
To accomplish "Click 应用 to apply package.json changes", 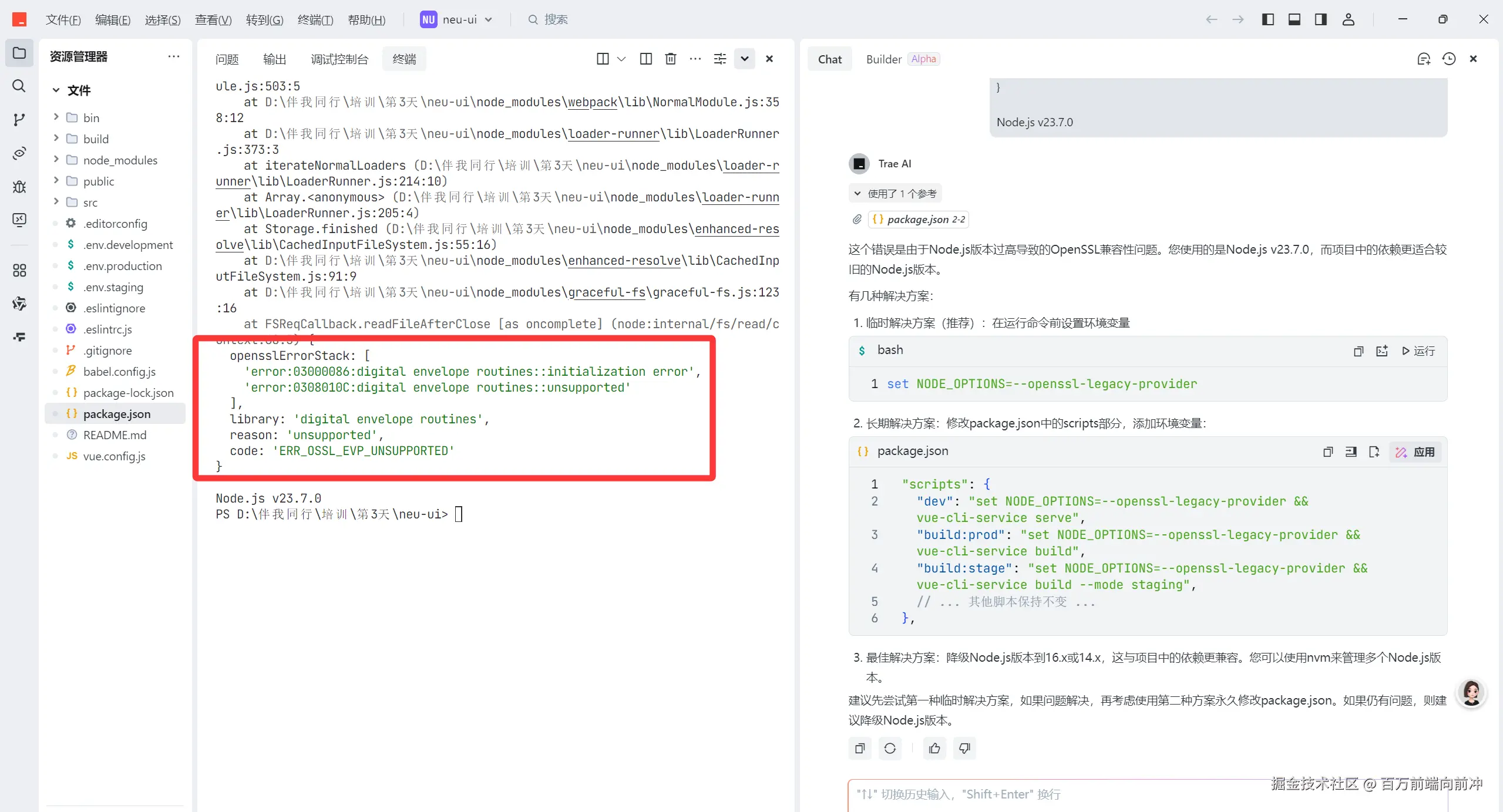I will pyautogui.click(x=1415, y=452).
